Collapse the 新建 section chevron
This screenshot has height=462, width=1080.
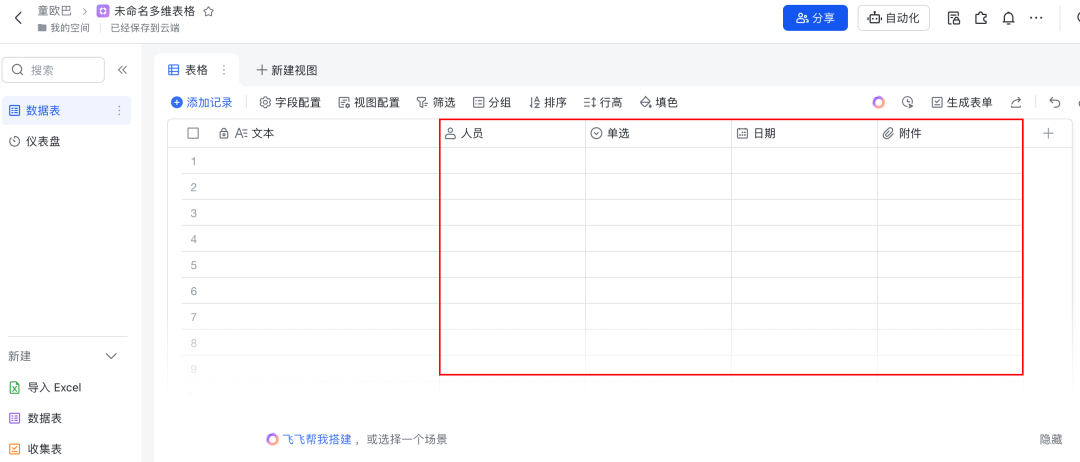[x=112, y=356]
